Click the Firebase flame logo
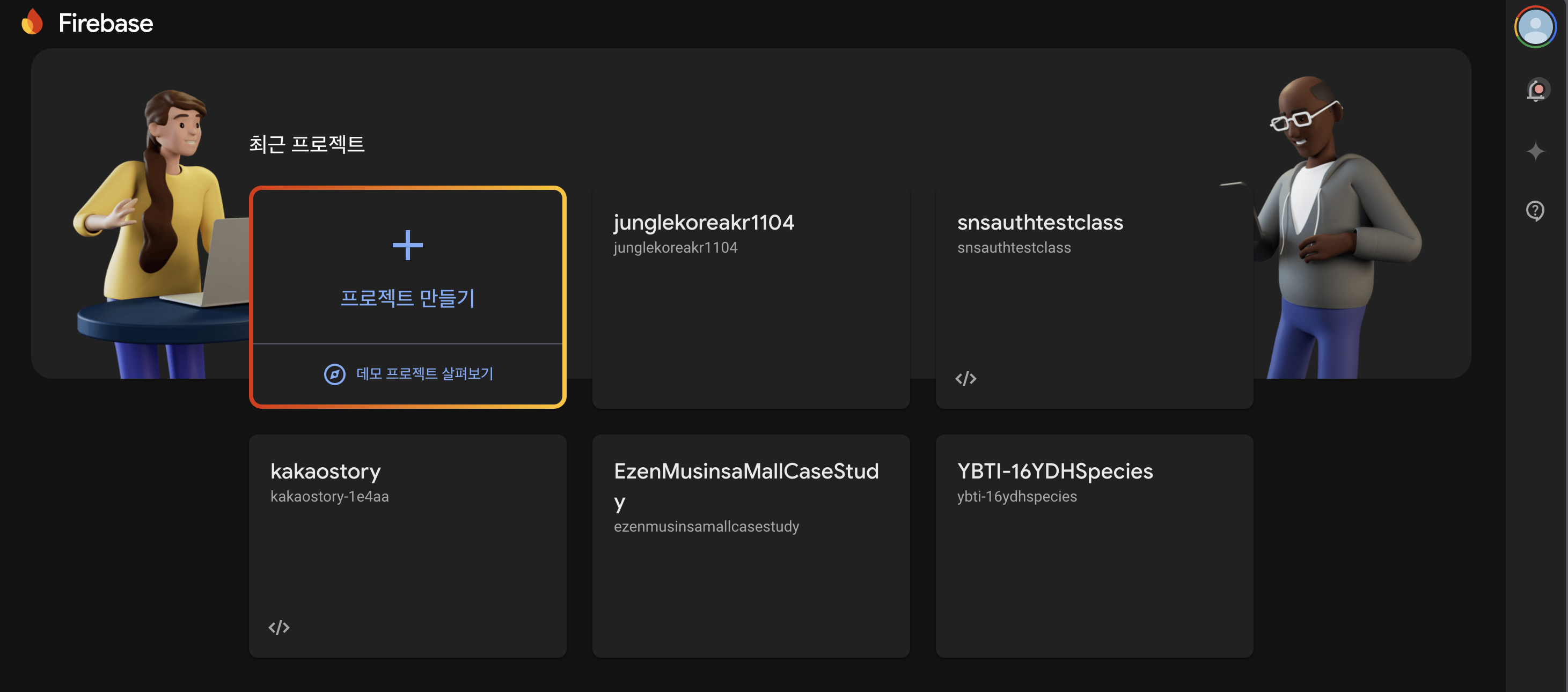 point(32,23)
